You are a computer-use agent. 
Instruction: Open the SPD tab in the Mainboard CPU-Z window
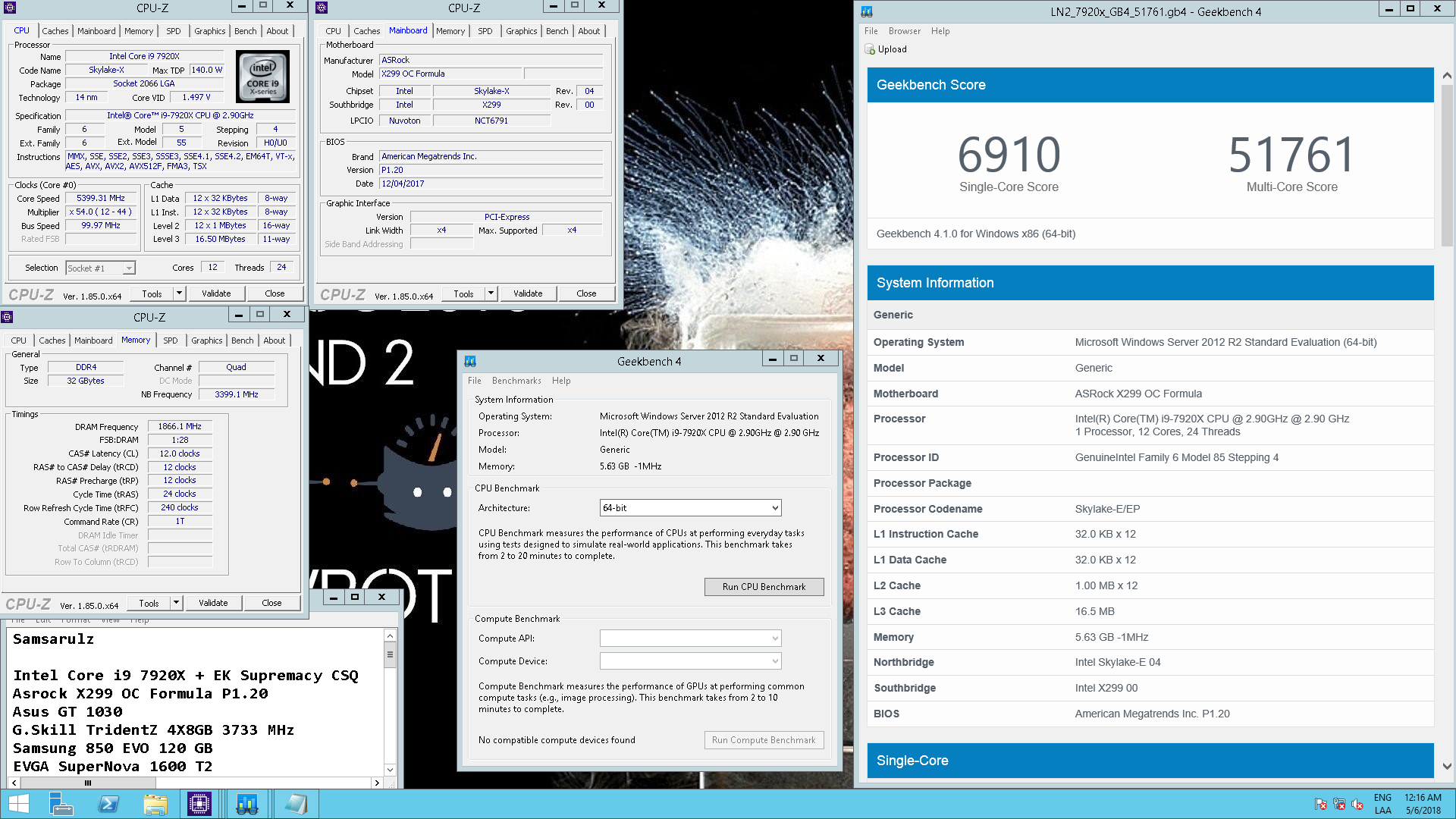[x=485, y=31]
